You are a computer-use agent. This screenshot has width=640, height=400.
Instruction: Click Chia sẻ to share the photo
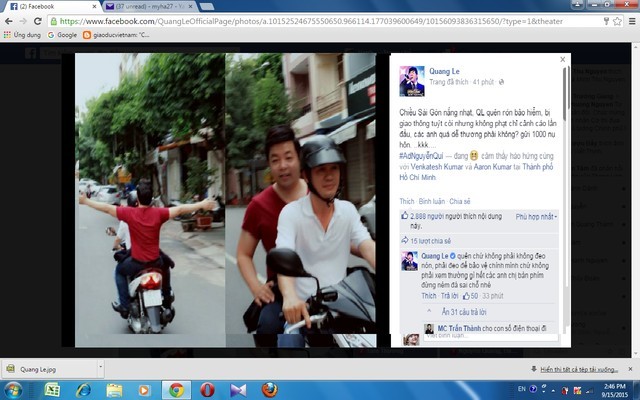460,201
